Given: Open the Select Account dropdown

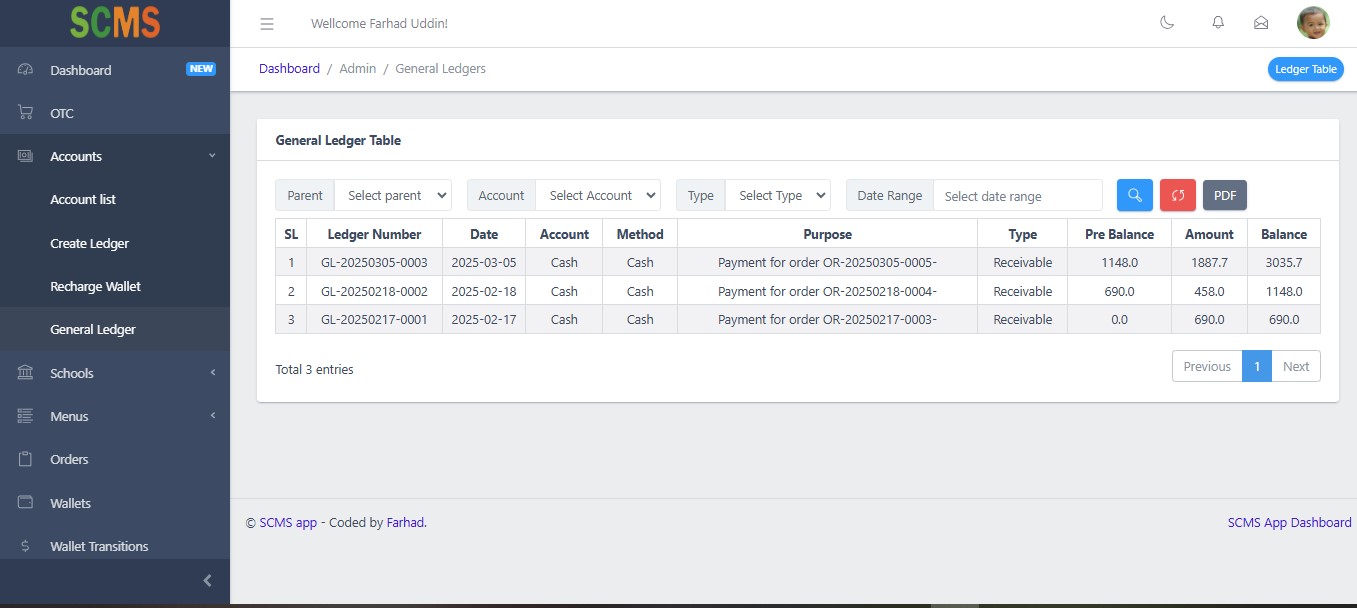Looking at the screenshot, I should click(597, 195).
